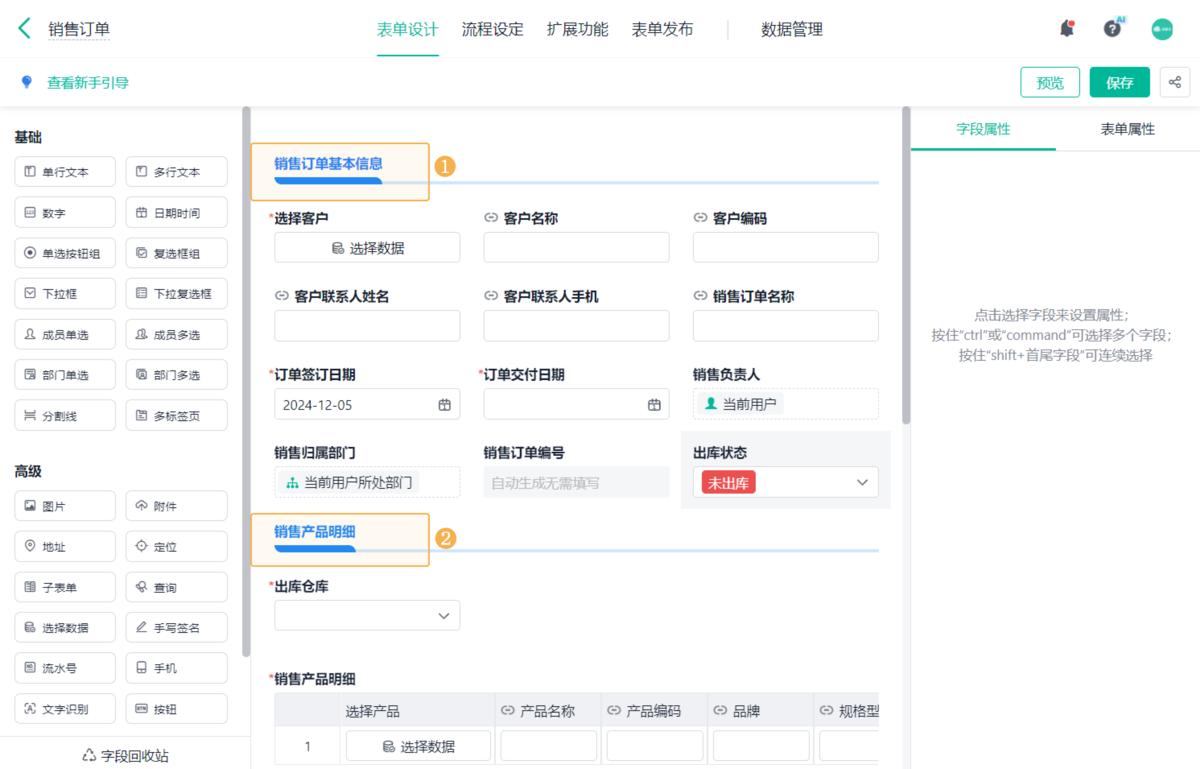
Task: Add a 选择数据 field from palette
Action: pos(65,628)
